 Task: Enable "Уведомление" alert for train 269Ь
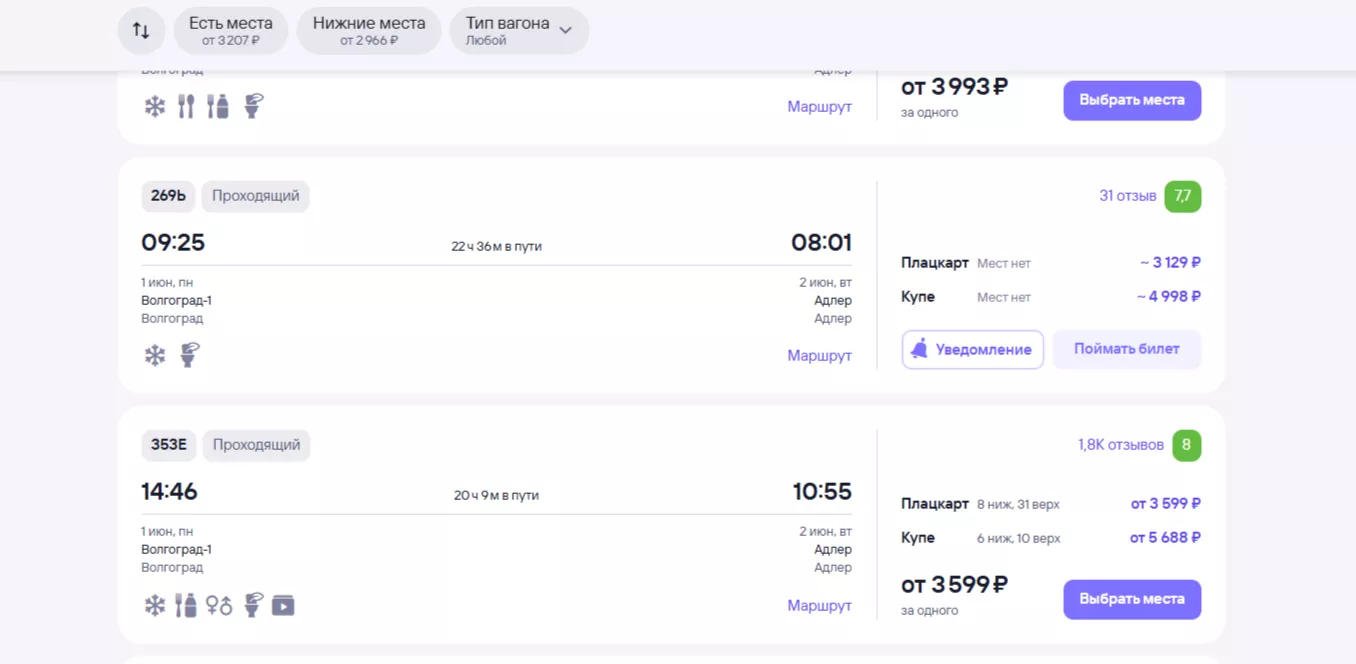972,350
